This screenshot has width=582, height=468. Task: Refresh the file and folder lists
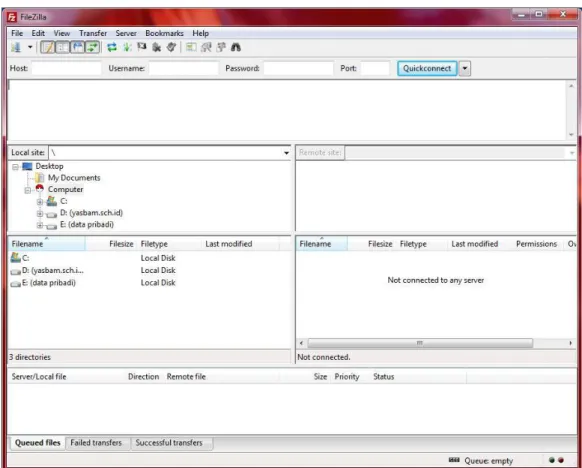(x=112, y=47)
